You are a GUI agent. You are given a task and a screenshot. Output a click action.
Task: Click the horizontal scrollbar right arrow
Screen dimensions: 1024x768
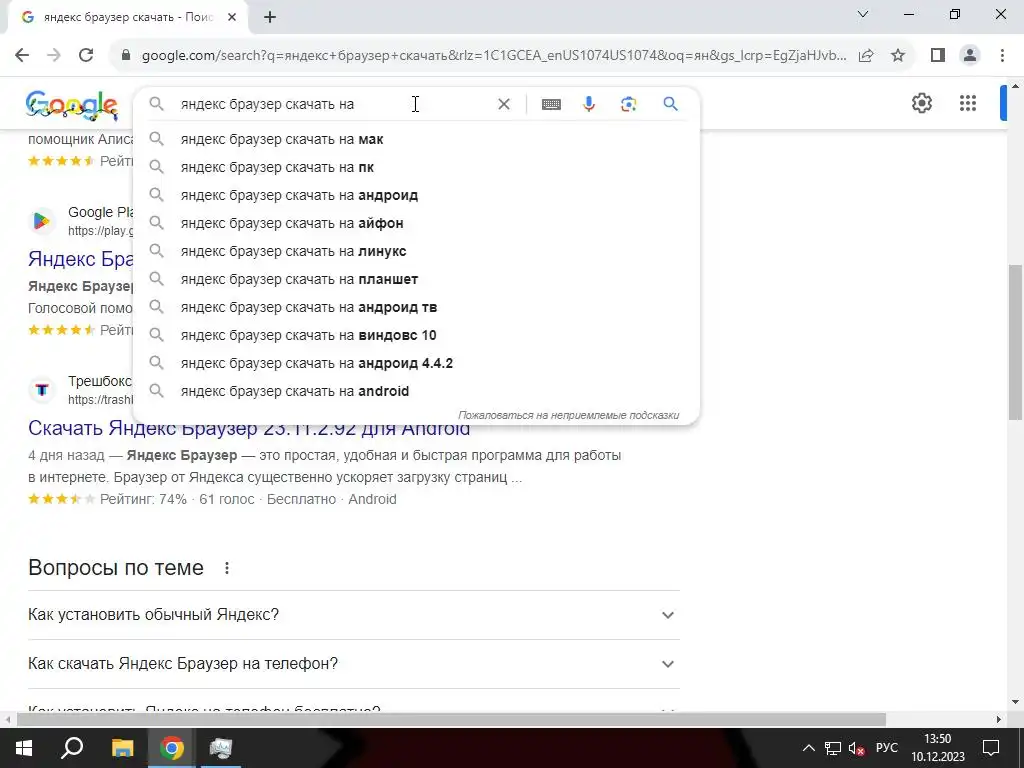pos(999,720)
